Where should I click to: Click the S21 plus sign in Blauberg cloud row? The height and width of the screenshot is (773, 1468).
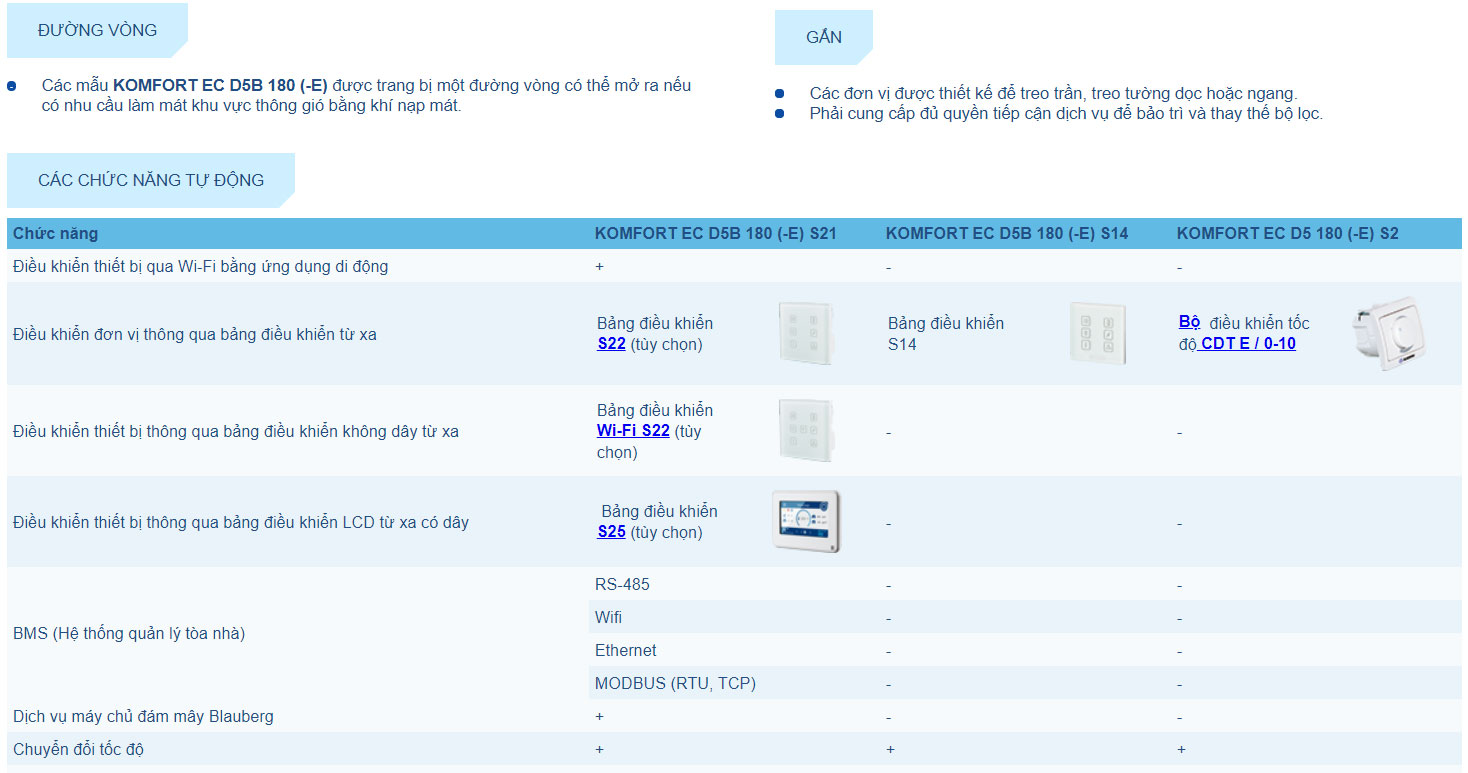599,716
